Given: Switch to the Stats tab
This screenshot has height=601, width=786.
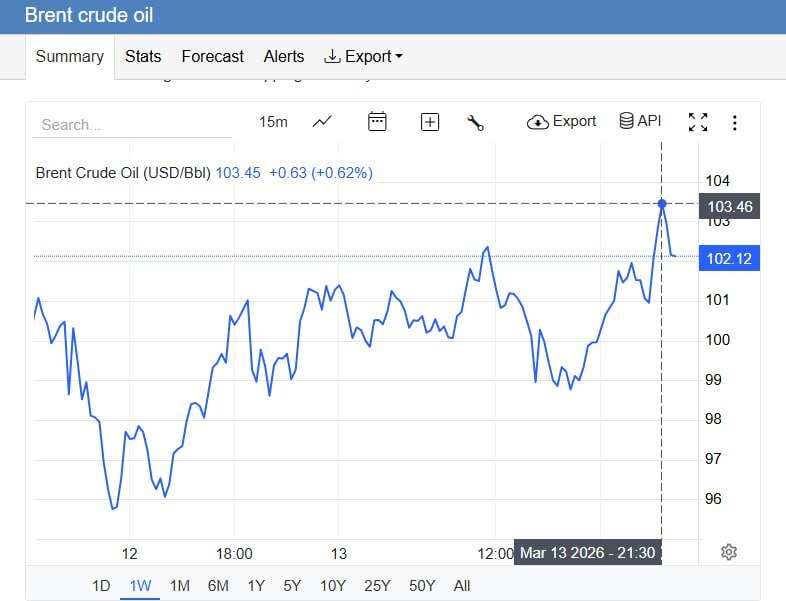Looking at the screenshot, I should coord(143,57).
